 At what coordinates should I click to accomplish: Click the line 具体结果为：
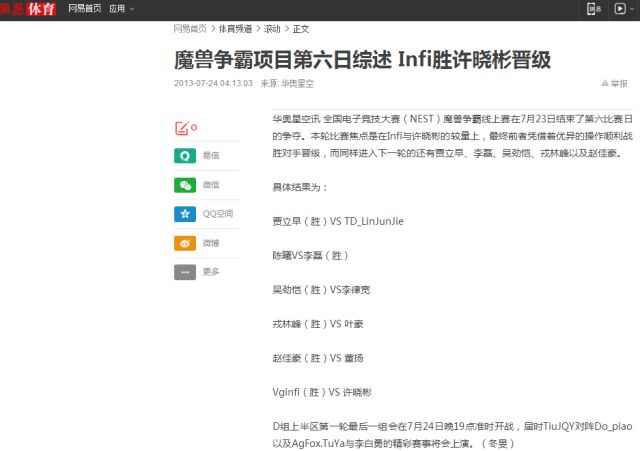(300, 187)
